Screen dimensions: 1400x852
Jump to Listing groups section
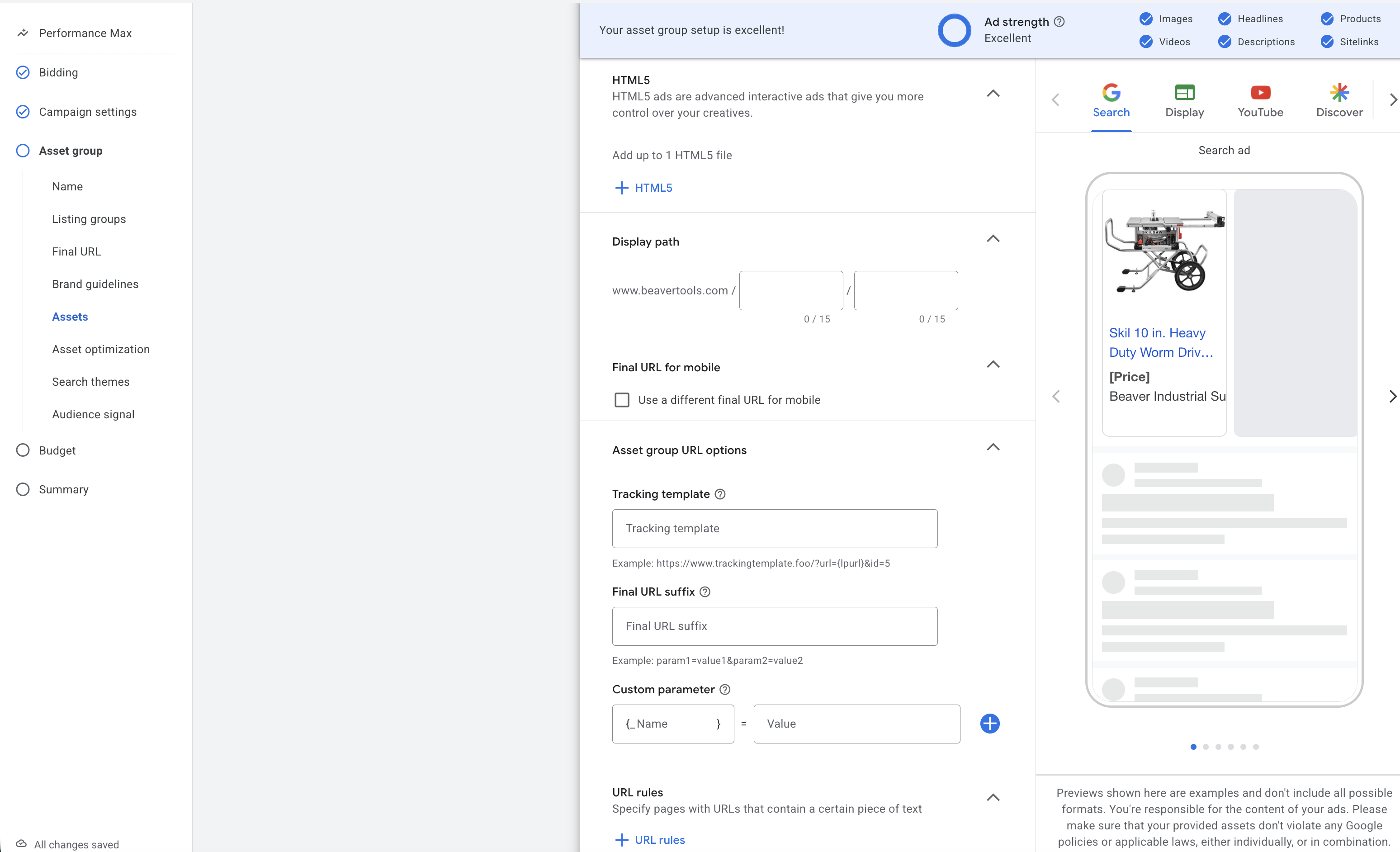[89, 219]
